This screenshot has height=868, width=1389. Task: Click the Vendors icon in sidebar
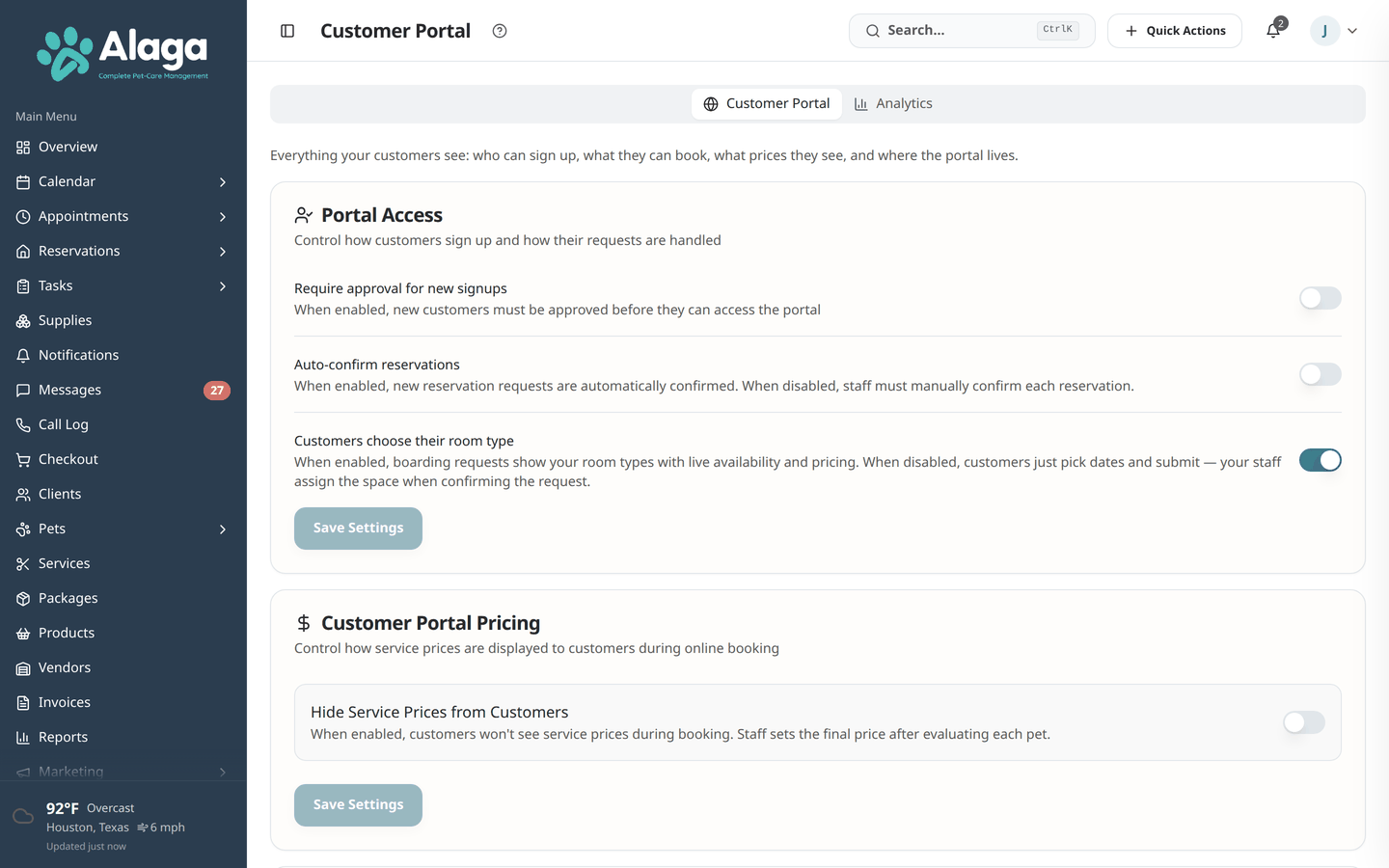(23, 668)
